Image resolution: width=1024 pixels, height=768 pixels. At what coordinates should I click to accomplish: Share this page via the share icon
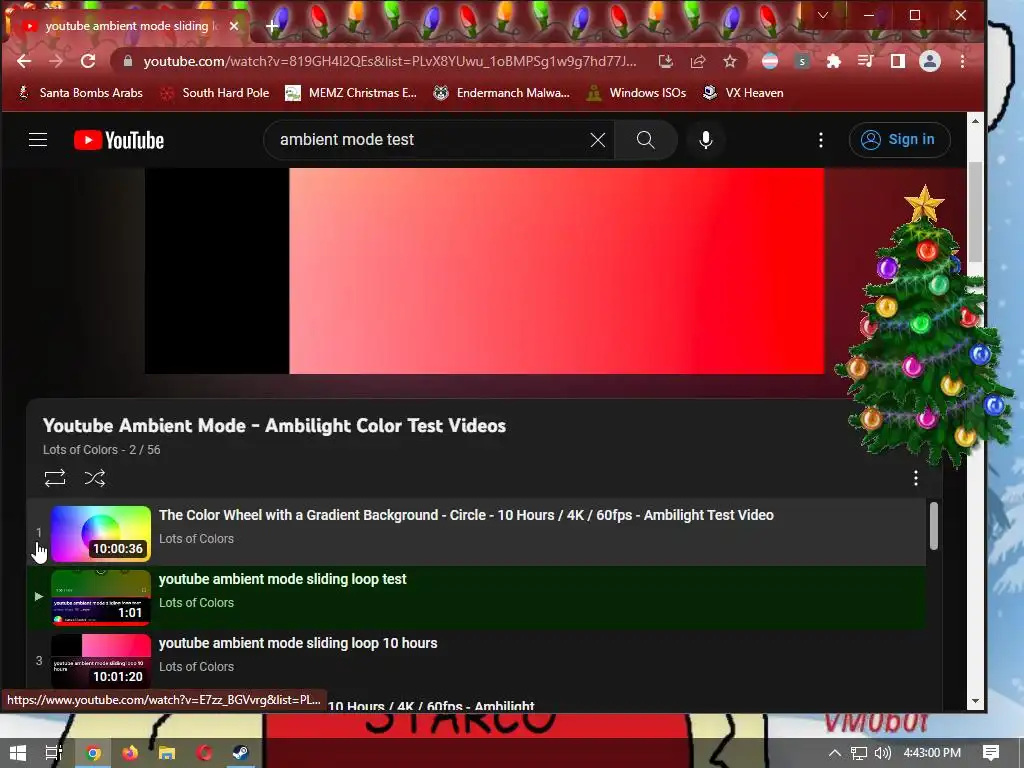[x=697, y=61]
